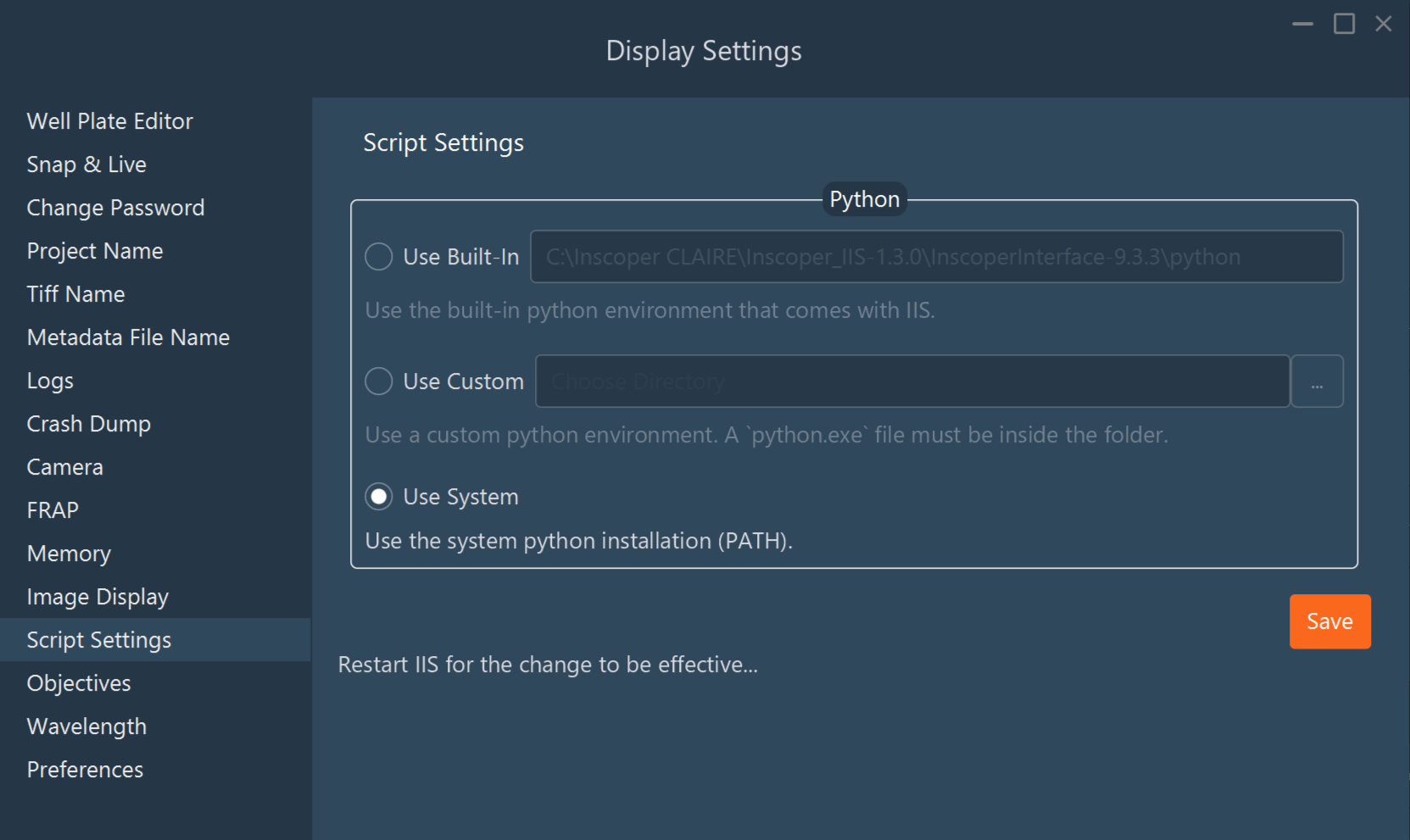This screenshot has width=1410, height=840.
Task: Go to Image Display preferences
Action: [x=98, y=596]
